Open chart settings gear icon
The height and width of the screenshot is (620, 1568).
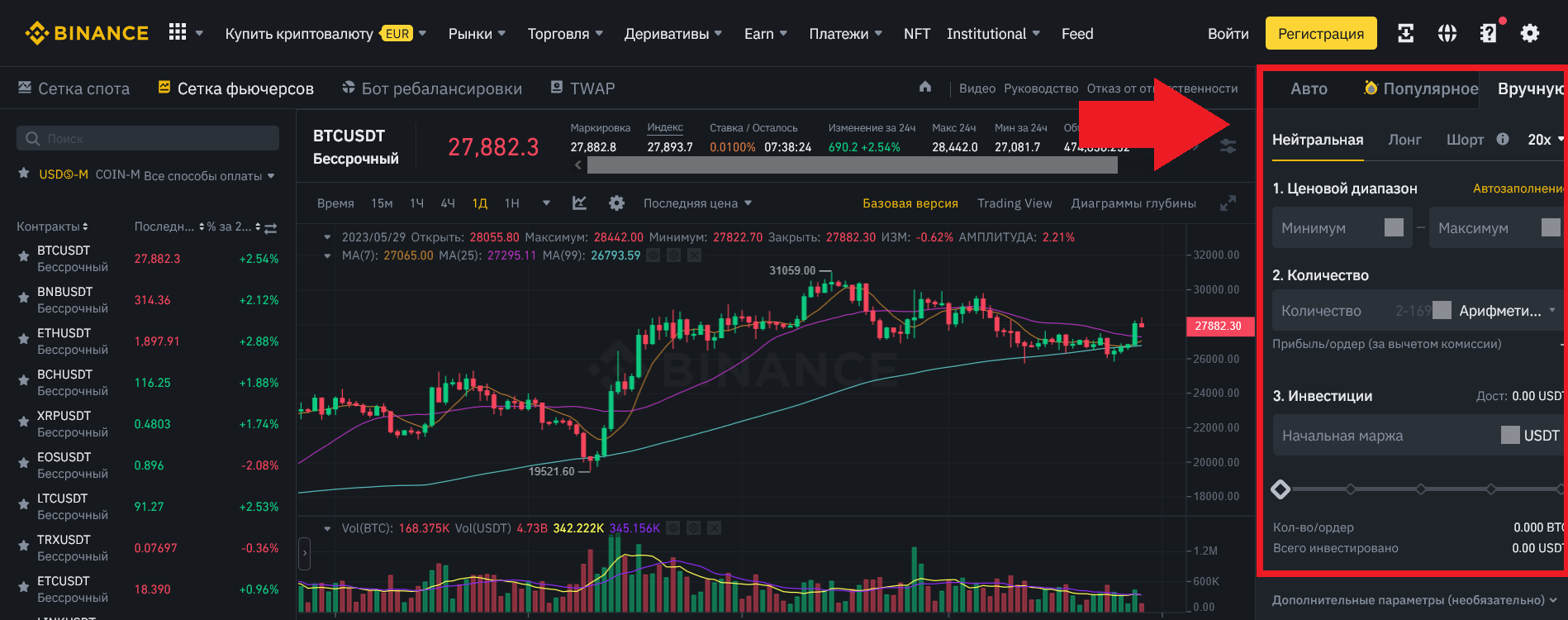pyautogui.click(x=616, y=203)
